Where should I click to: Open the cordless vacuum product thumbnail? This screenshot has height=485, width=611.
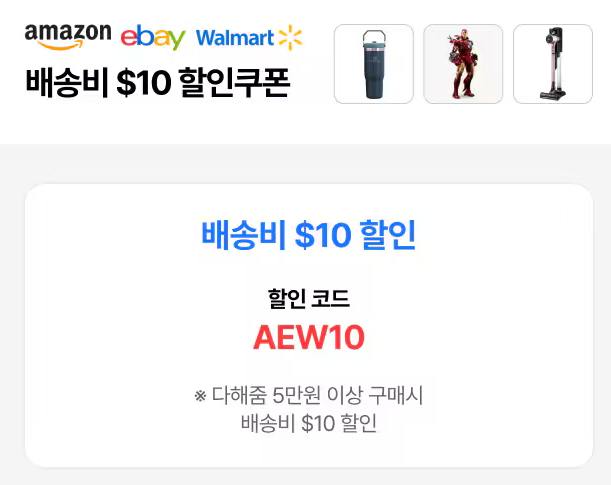[552, 64]
